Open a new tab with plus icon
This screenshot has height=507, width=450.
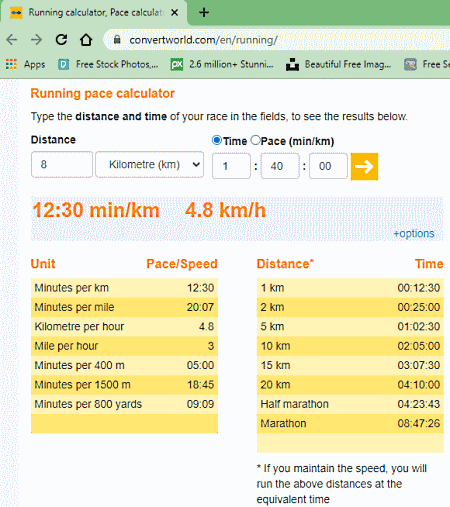tap(204, 13)
